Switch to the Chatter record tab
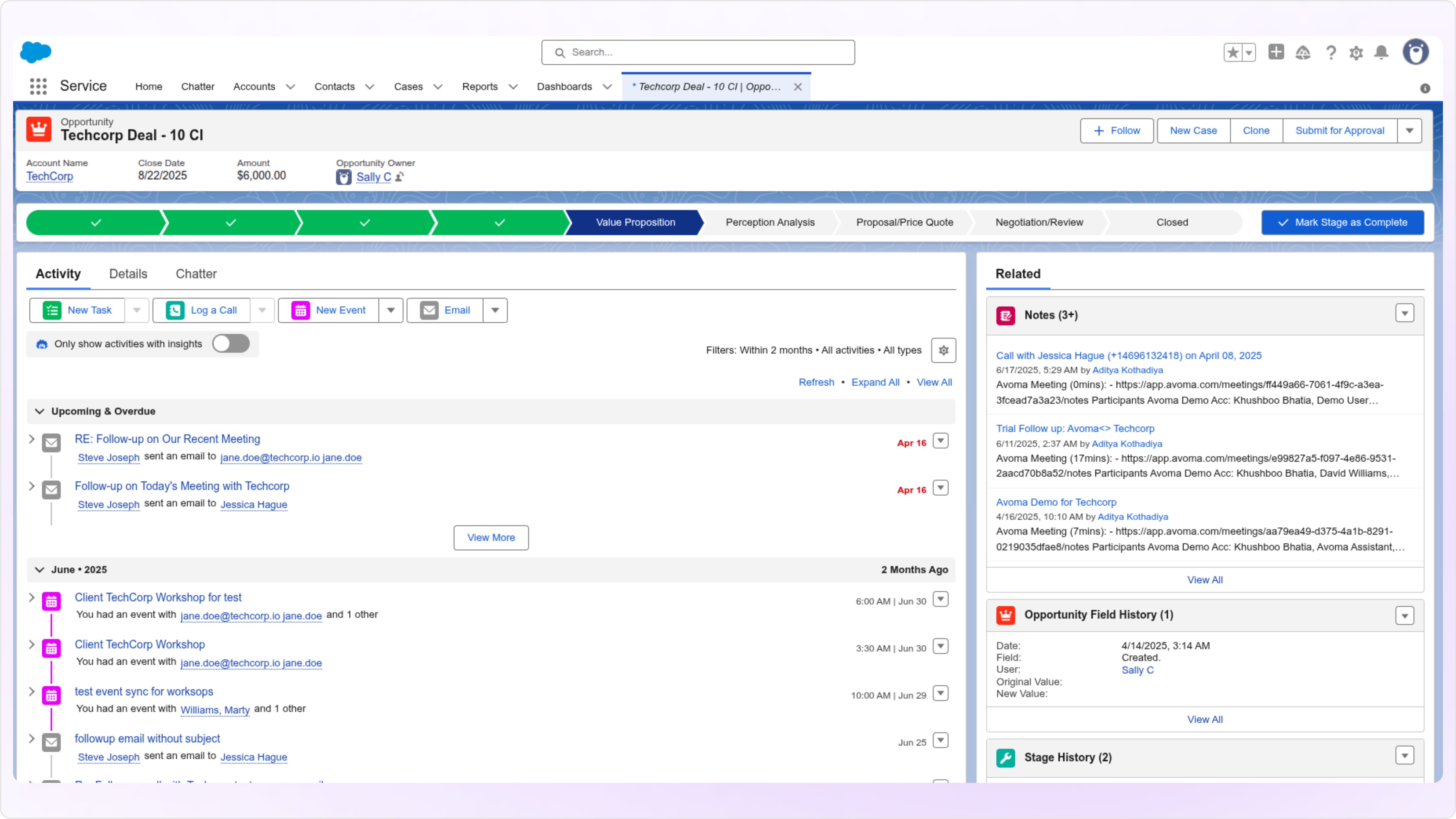 point(196,274)
